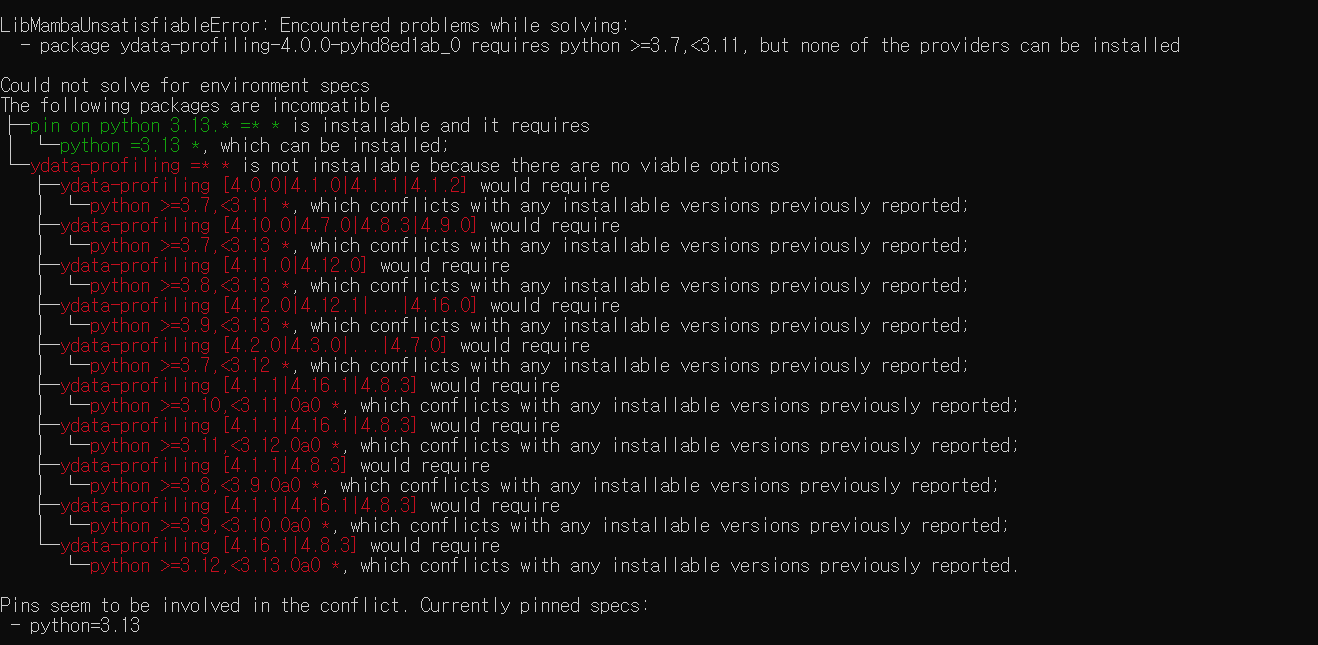Select the red 'ydata-profiling =* *' root node
The width and height of the screenshot is (1318, 645).
[x=131, y=165]
